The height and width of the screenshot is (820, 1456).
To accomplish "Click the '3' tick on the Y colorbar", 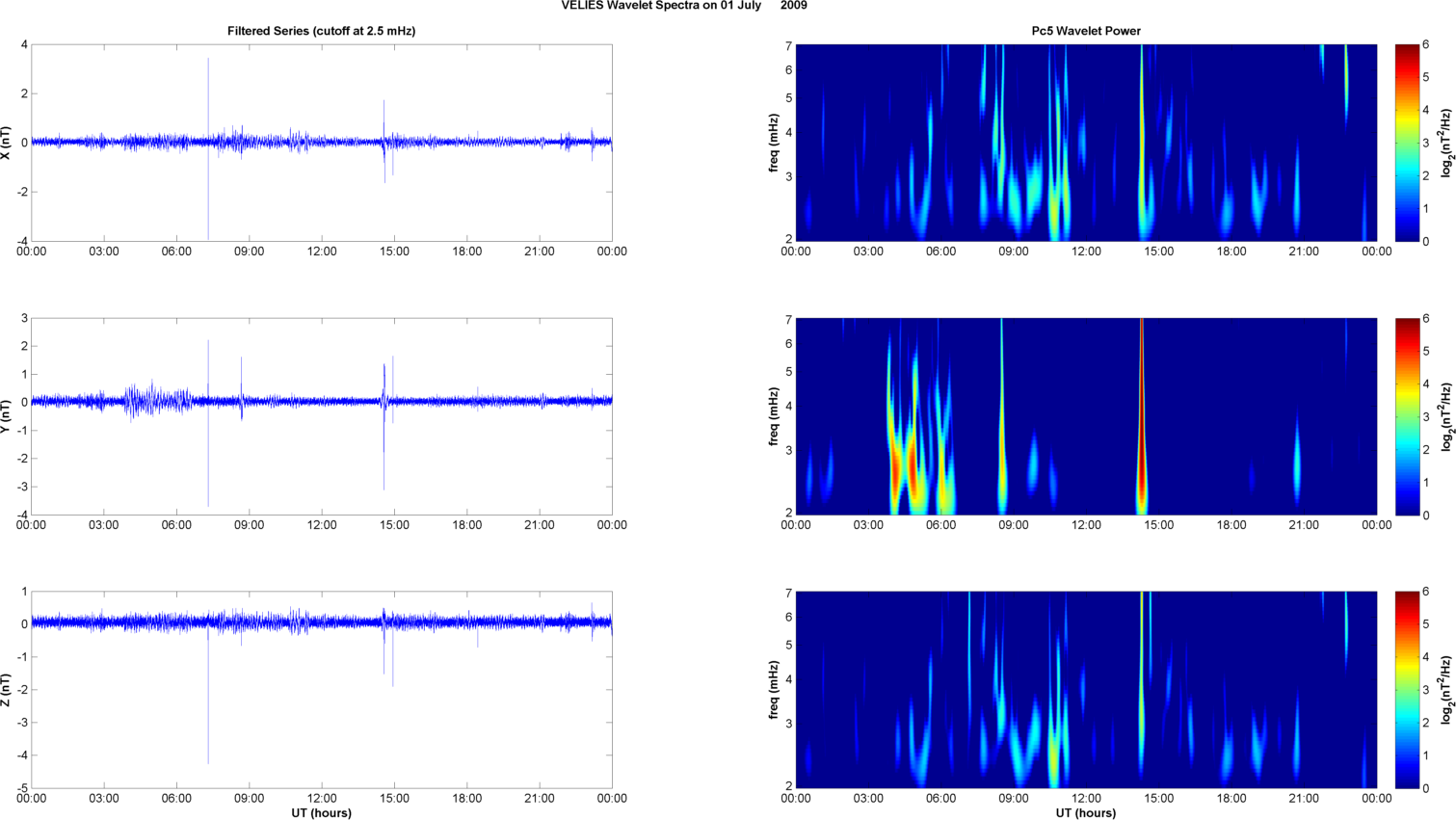I will 1426,416.
